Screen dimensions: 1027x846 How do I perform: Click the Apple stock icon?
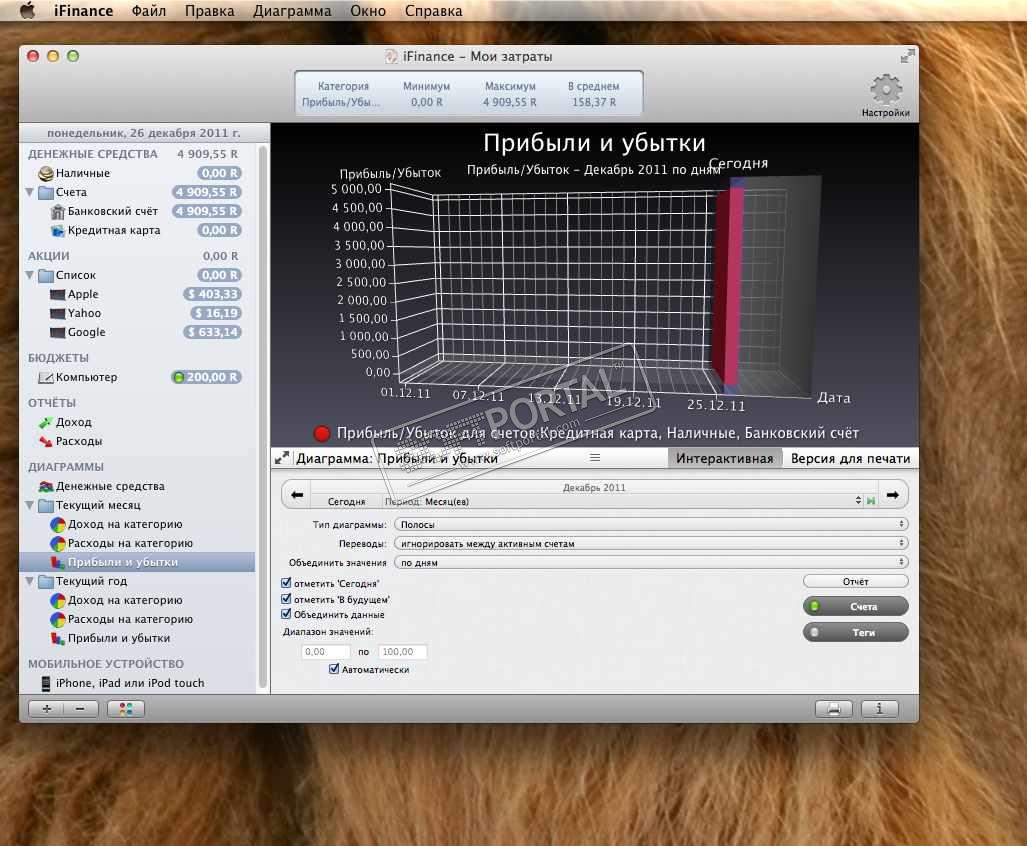(x=58, y=295)
